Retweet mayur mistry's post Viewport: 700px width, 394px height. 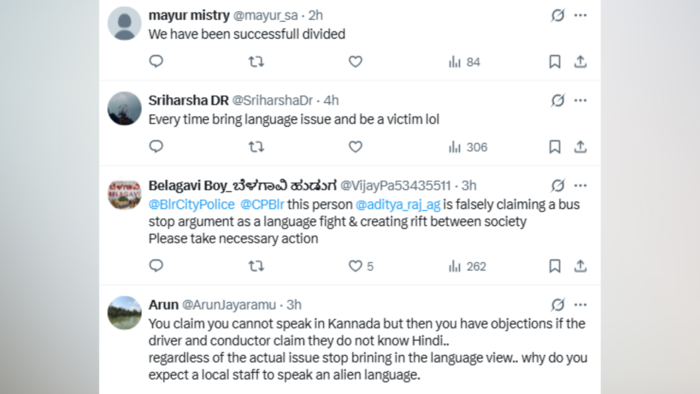pyautogui.click(x=256, y=62)
